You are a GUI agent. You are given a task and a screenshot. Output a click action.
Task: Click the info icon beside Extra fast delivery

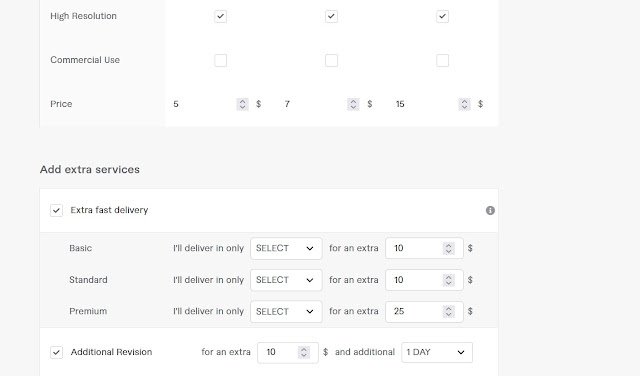[490, 210]
